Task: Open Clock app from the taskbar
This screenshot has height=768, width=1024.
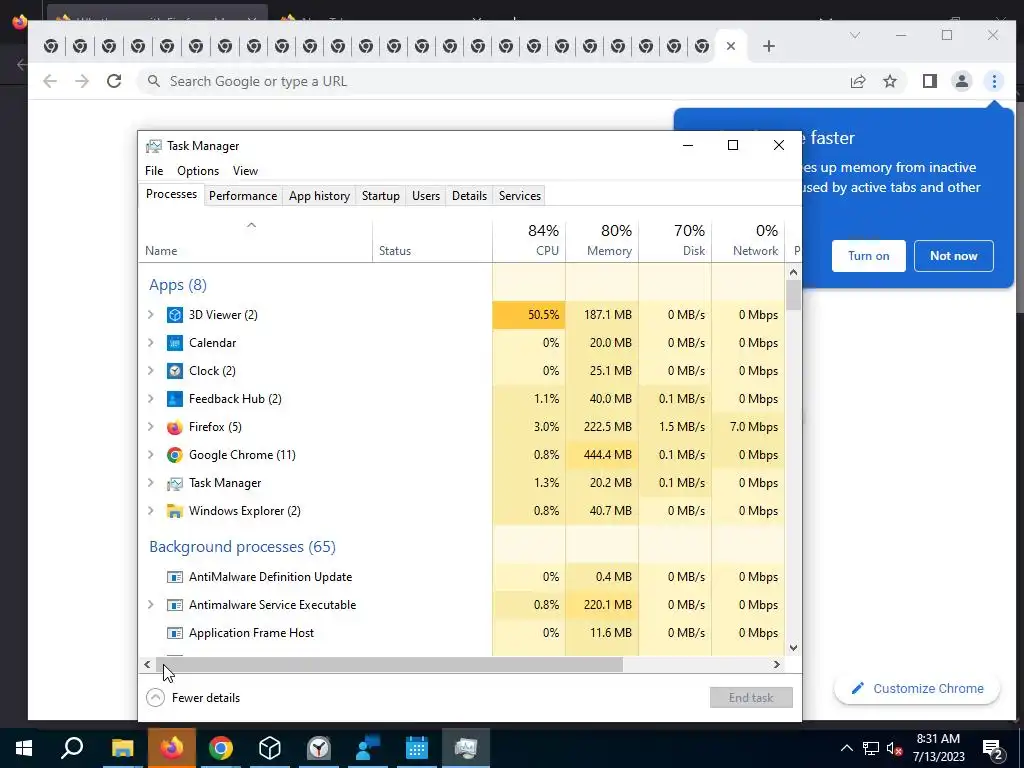Action: click(319, 748)
